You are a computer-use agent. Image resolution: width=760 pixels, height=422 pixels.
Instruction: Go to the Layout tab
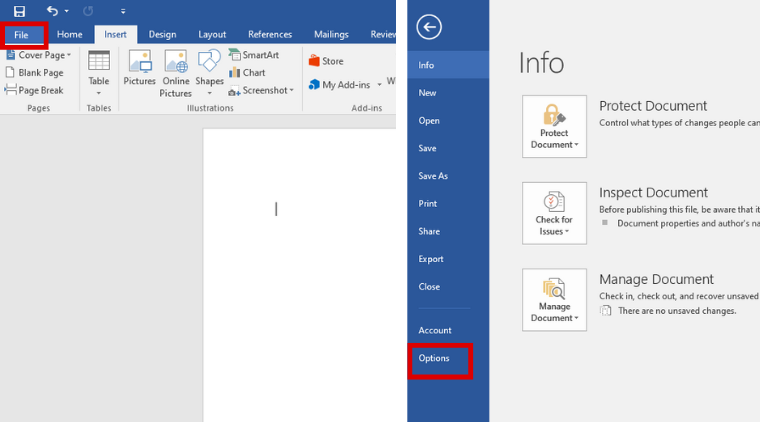tap(212, 34)
